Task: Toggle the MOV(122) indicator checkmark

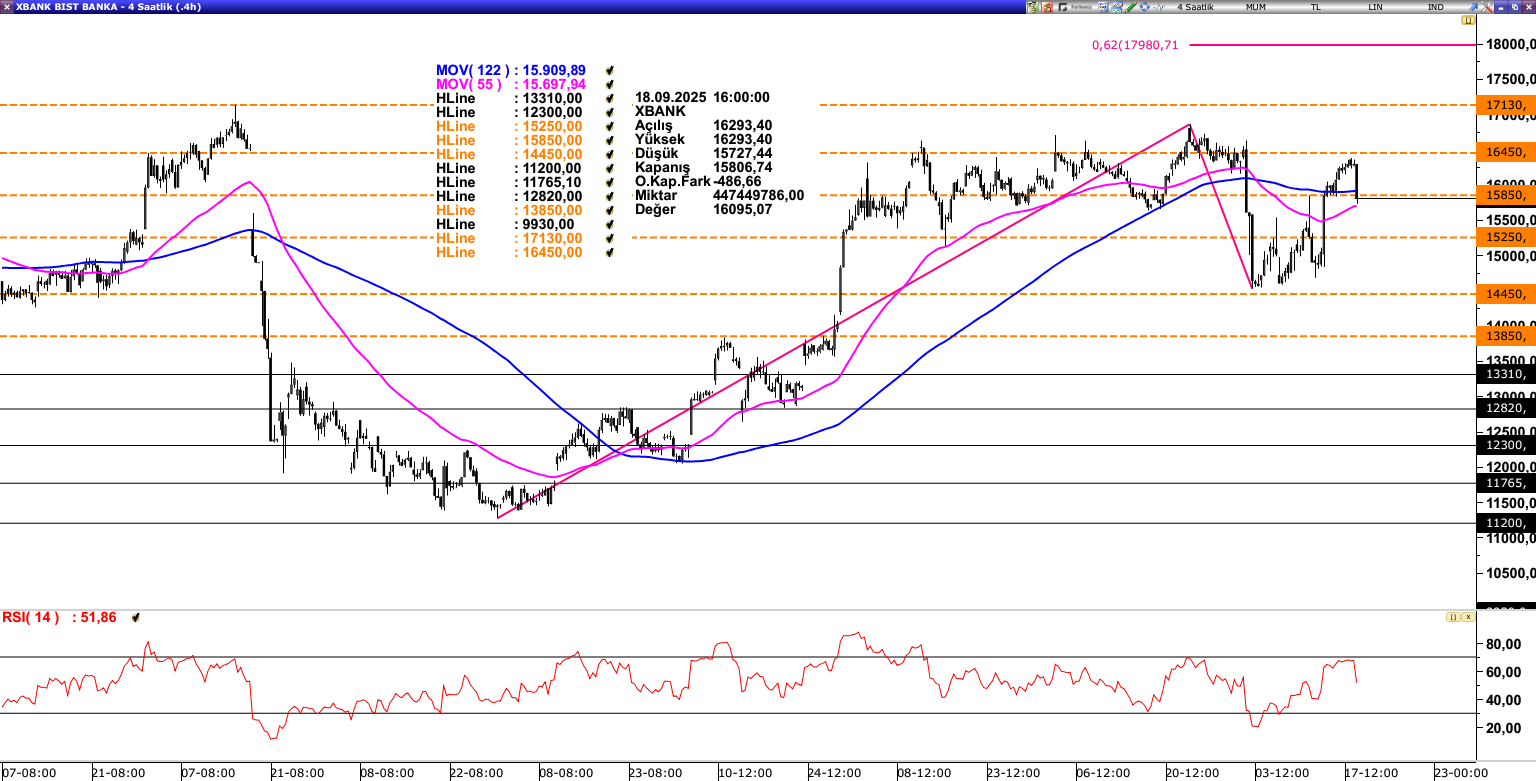Action: [x=610, y=70]
